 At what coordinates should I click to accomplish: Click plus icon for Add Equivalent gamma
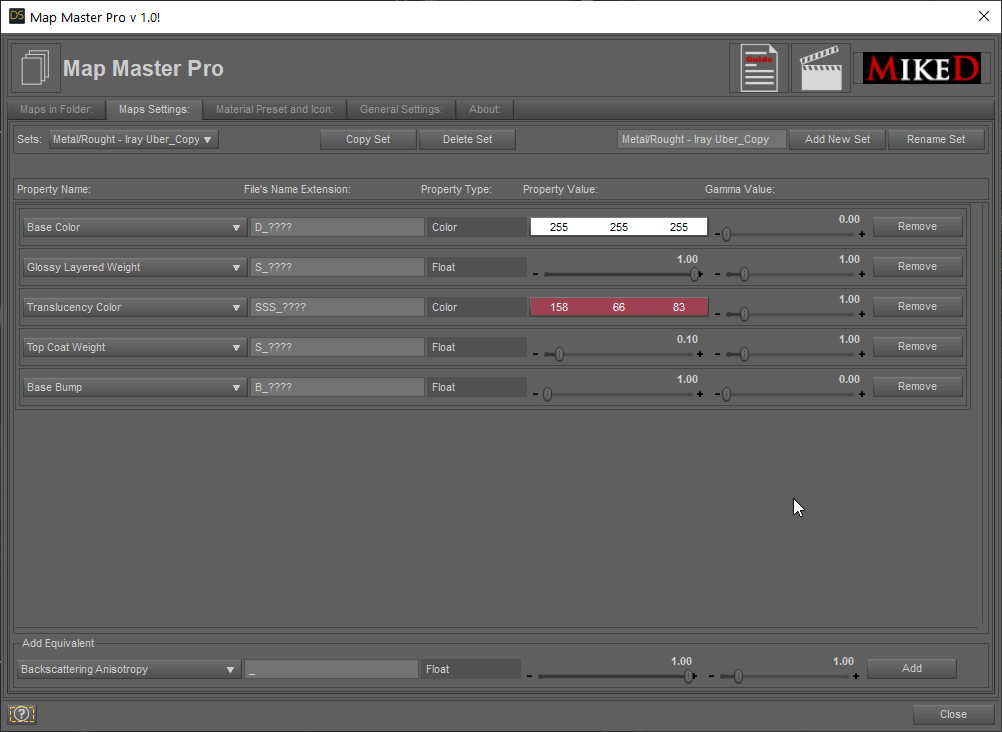pos(856,676)
